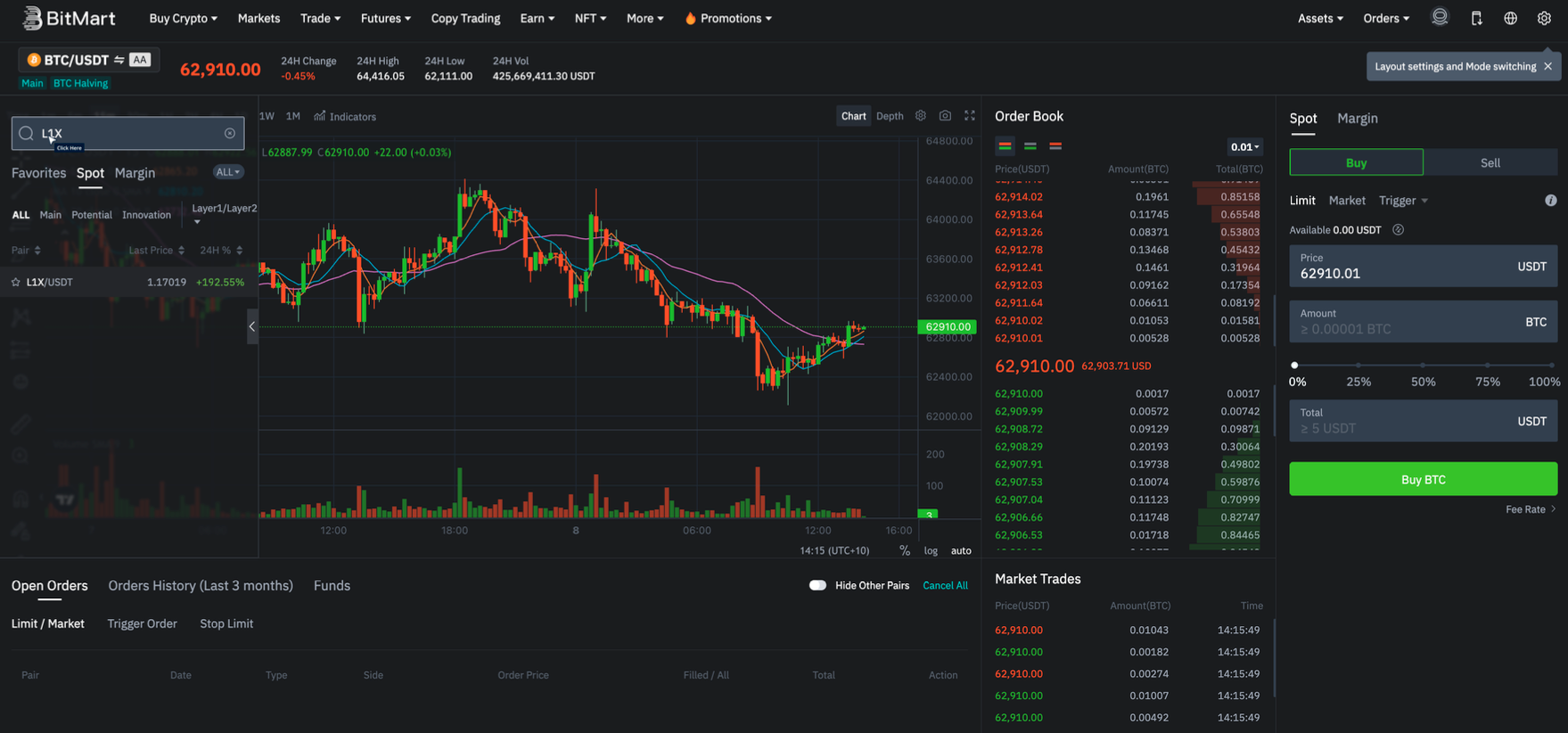Set the amount slider to 100%
Viewport: 1568px width, 733px height.
coord(1552,366)
